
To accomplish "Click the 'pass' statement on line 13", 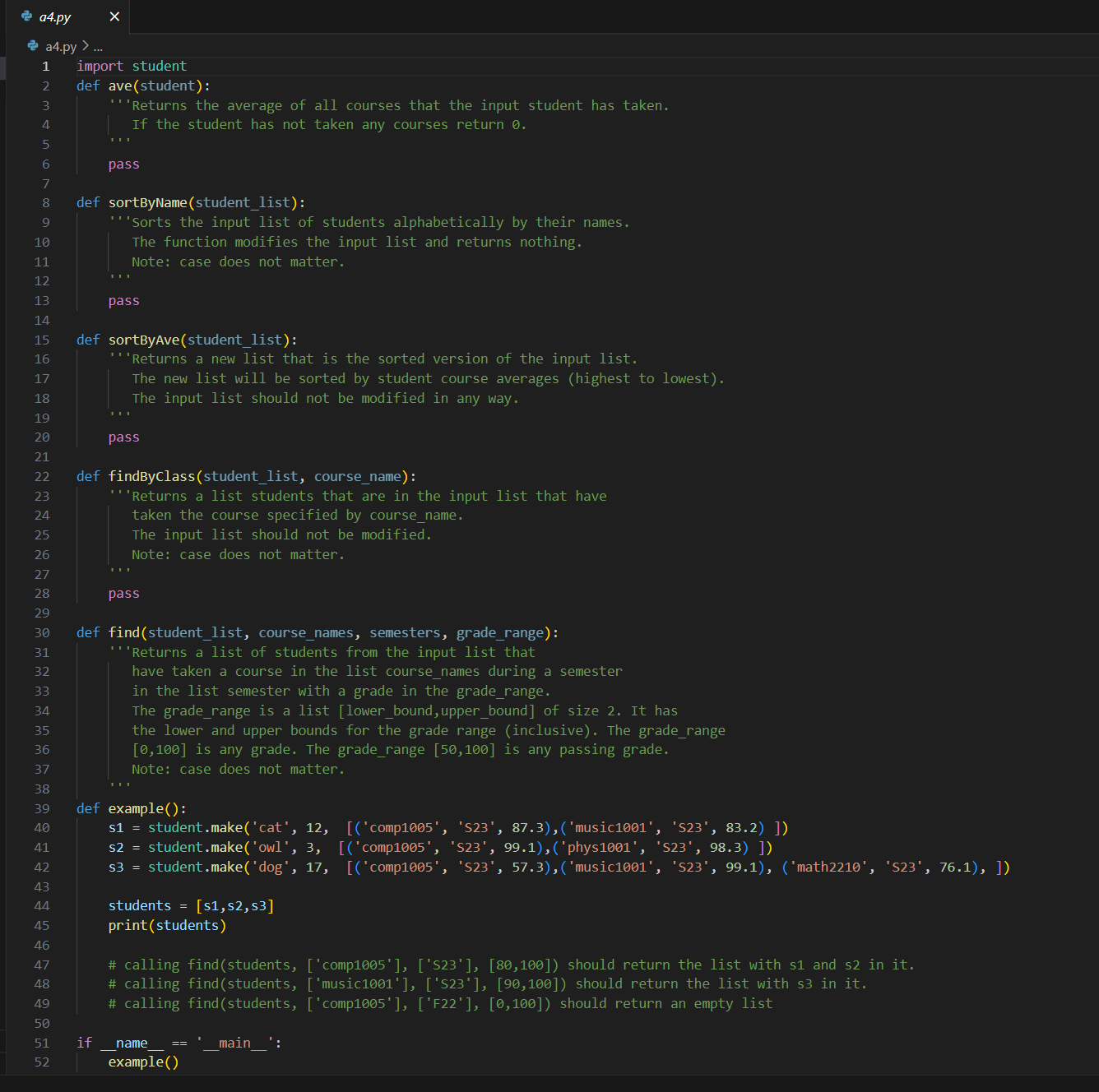I will click(124, 301).
